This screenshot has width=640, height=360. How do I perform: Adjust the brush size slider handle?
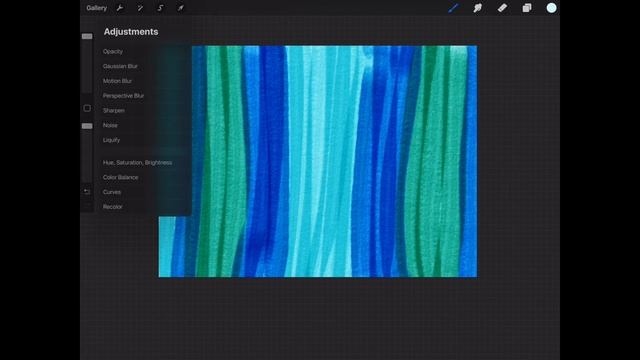click(87, 36)
